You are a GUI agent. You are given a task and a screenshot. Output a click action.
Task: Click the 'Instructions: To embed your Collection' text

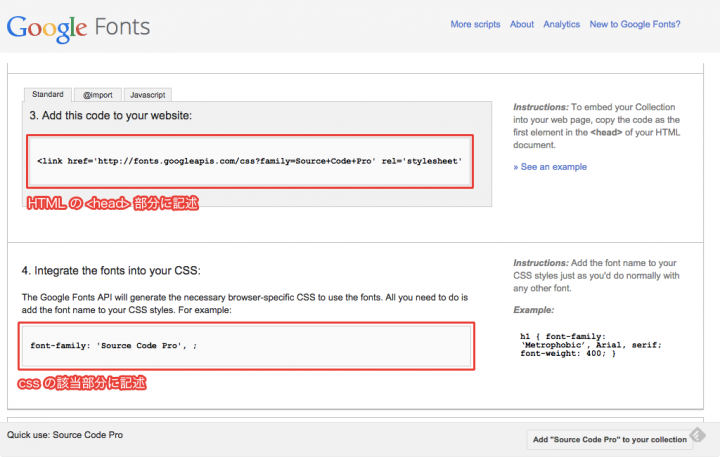(596, 126)
